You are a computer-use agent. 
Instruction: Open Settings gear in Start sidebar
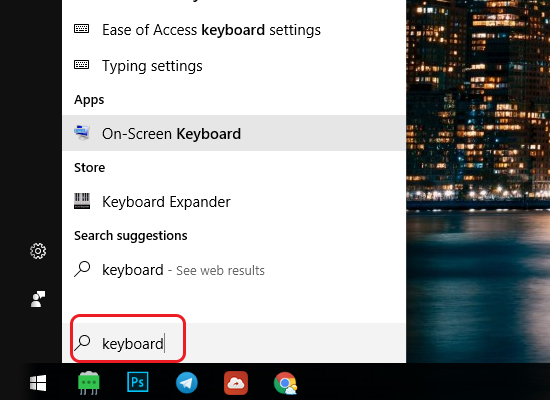coord(38,251)
